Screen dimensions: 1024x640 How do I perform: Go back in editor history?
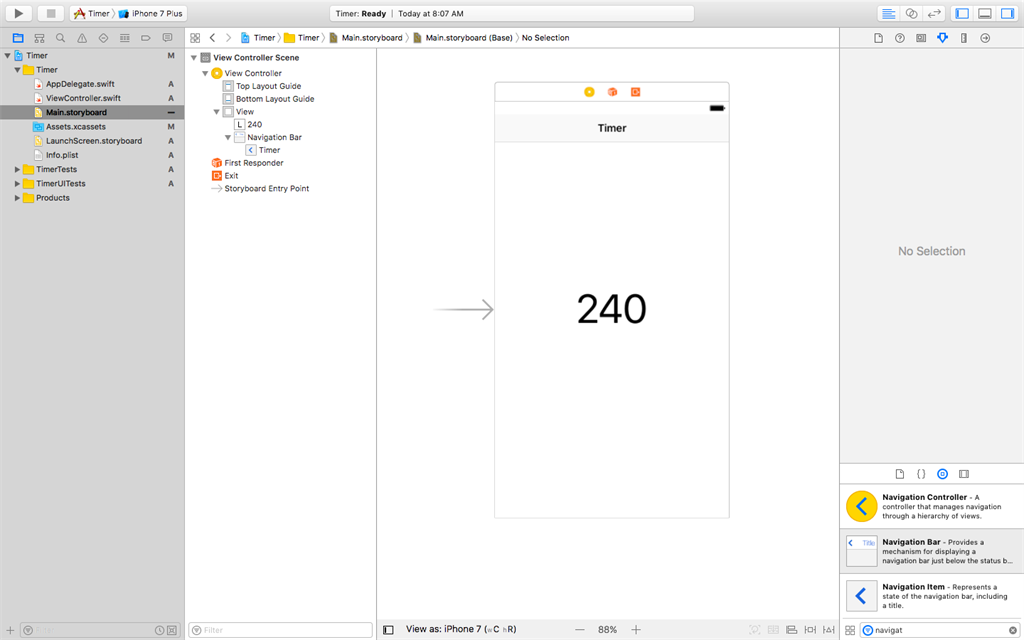tap(212, 38)
